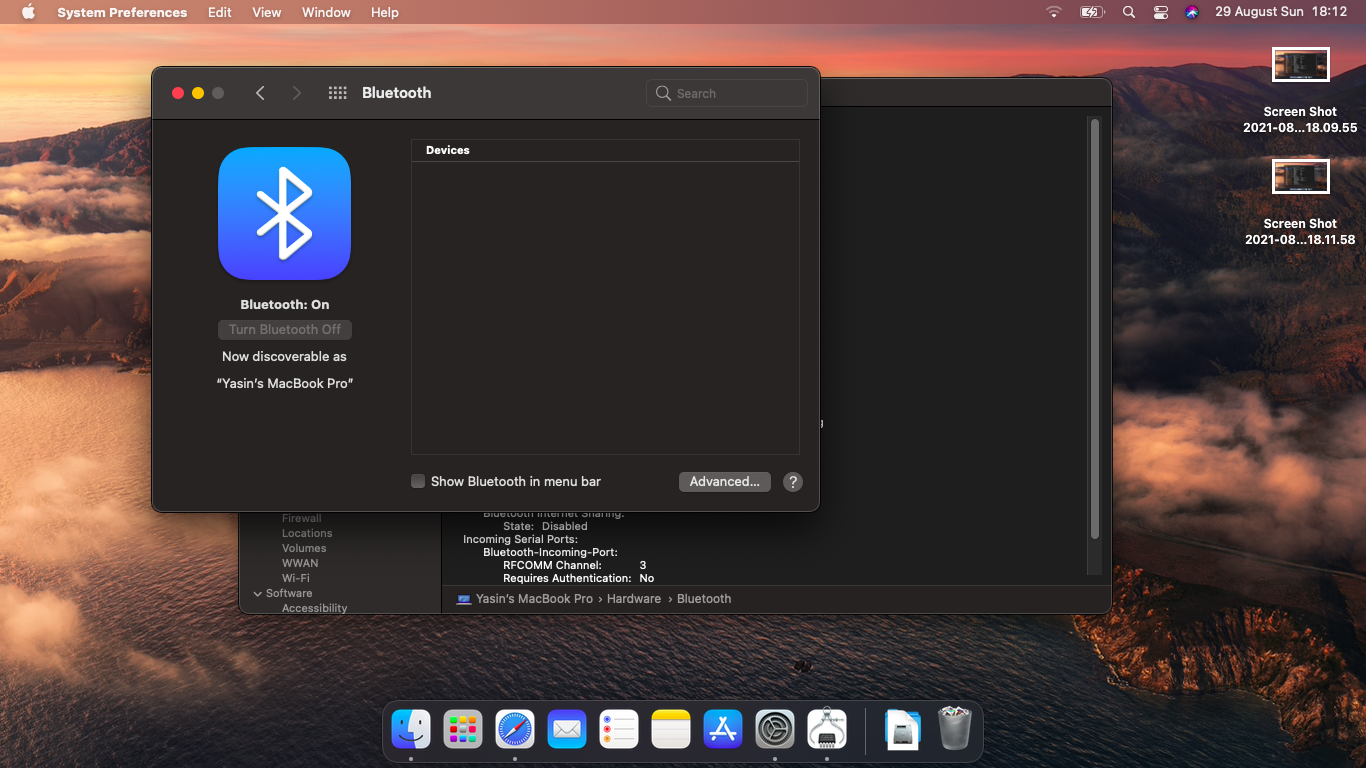Turn Bluetooth off with the toggle button
This screenshot has width=1366, height=768.
[285, 330]
